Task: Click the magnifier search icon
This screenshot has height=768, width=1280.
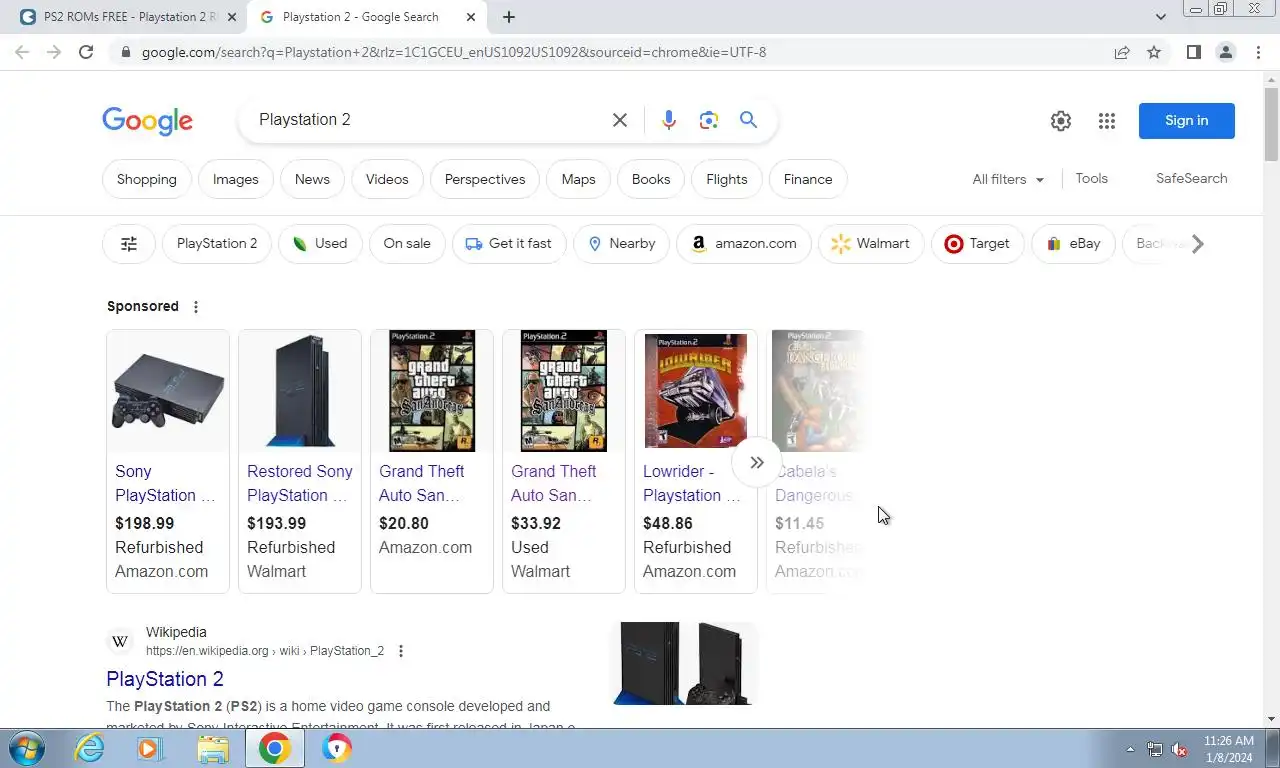Action: point(748,120)
